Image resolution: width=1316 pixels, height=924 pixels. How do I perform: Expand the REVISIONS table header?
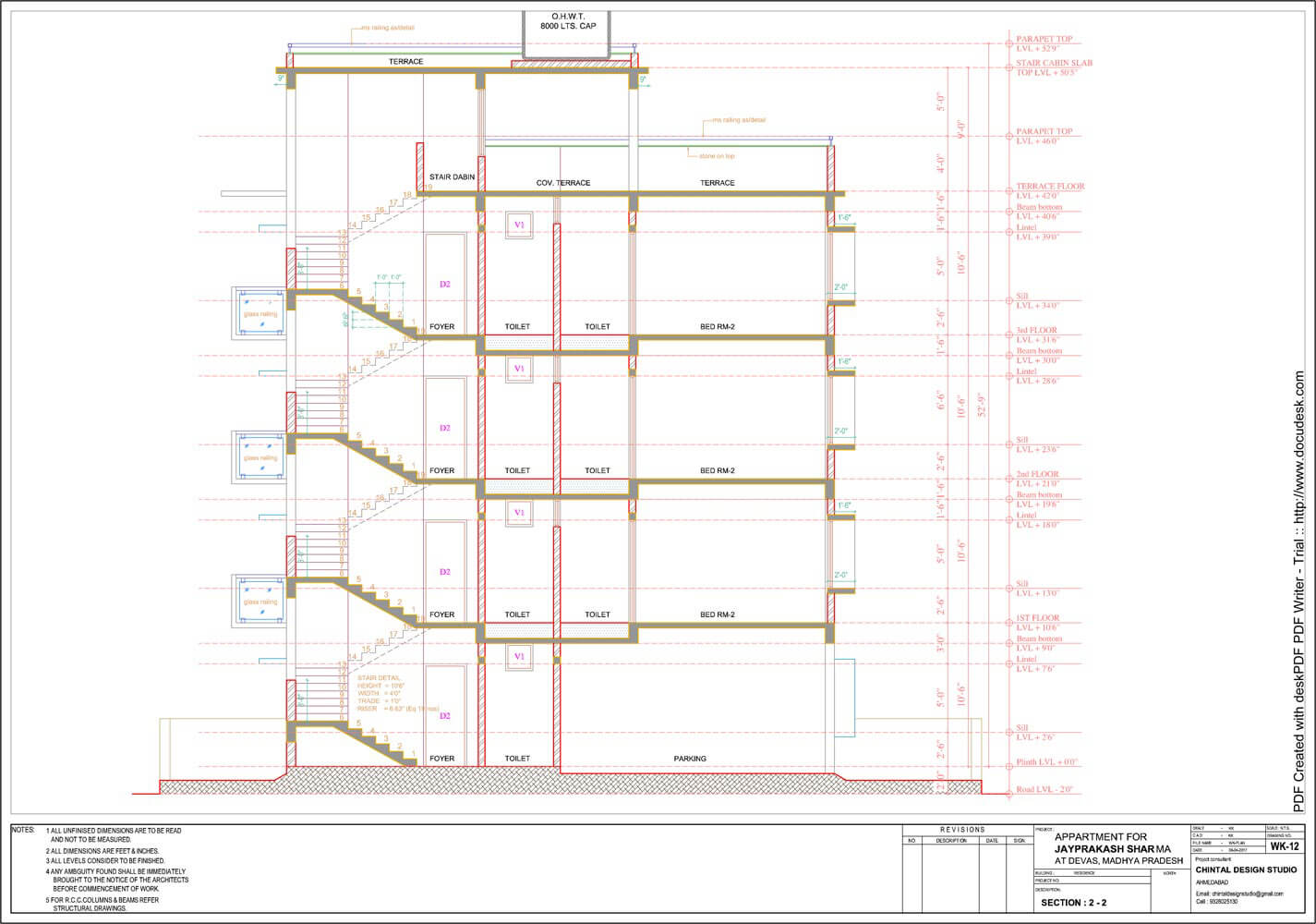(960, 829)
